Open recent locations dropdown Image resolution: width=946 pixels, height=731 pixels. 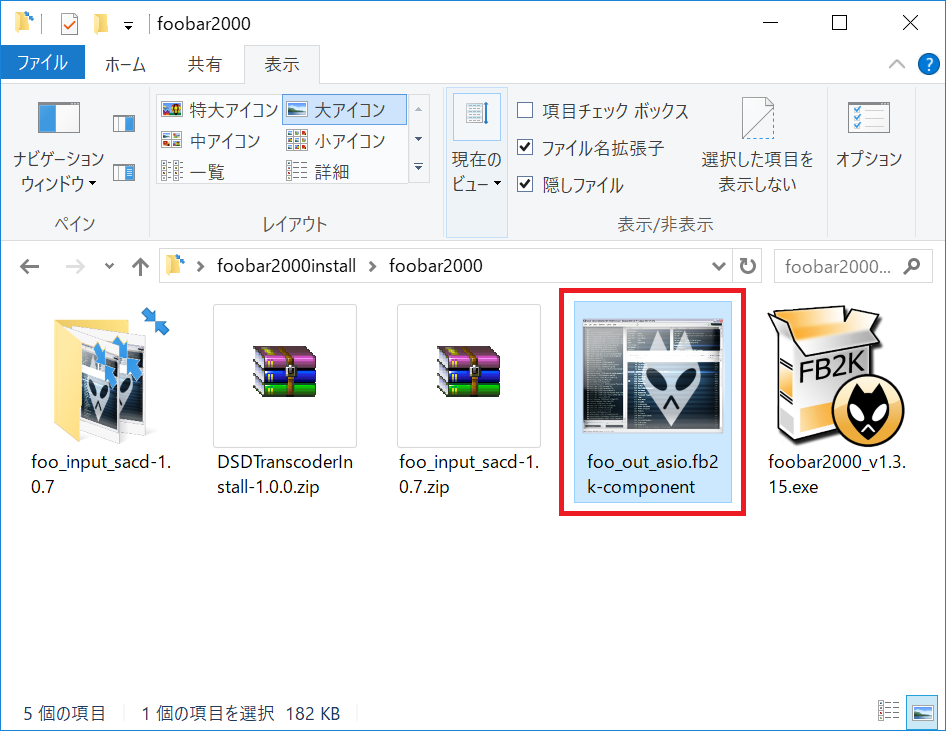click(x=109, y=266)
